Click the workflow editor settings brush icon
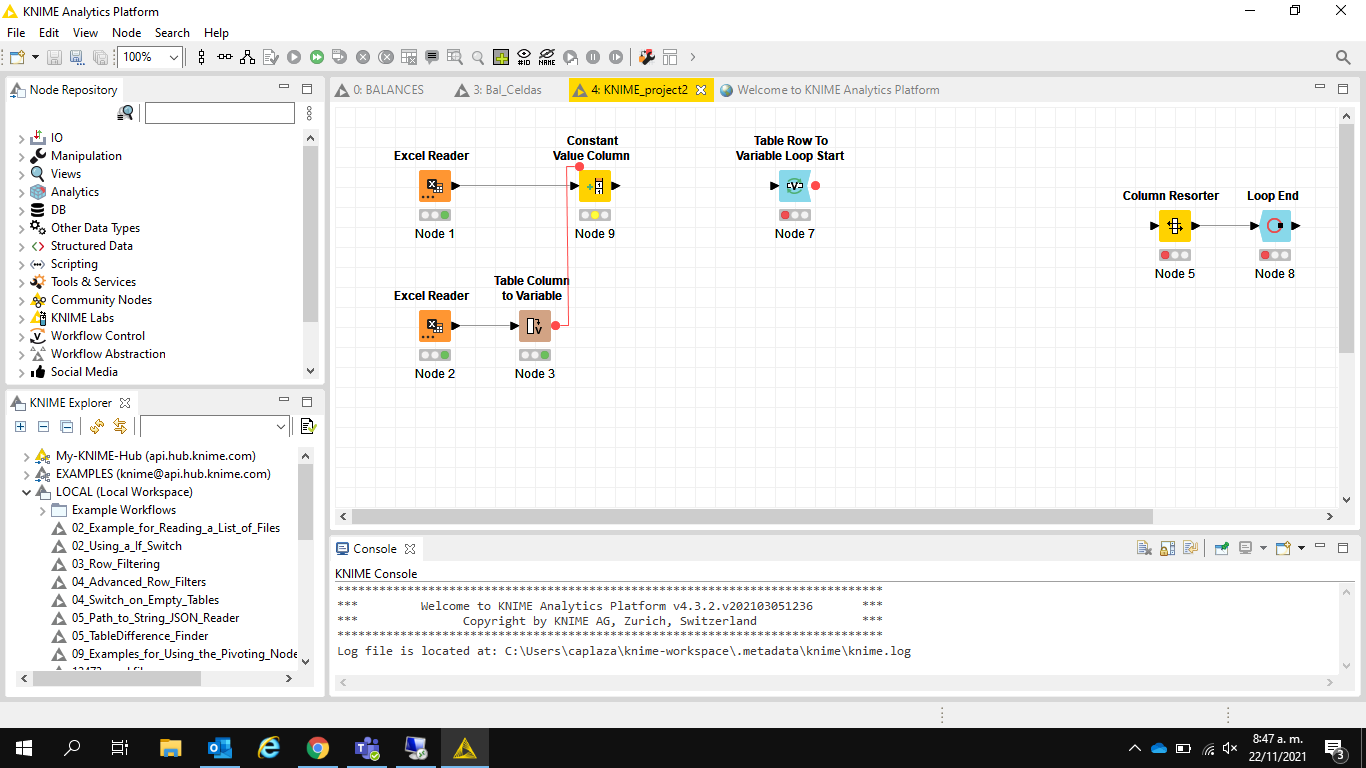The image size is (1366, 768). pyautogui.click(x=646, y=57)
